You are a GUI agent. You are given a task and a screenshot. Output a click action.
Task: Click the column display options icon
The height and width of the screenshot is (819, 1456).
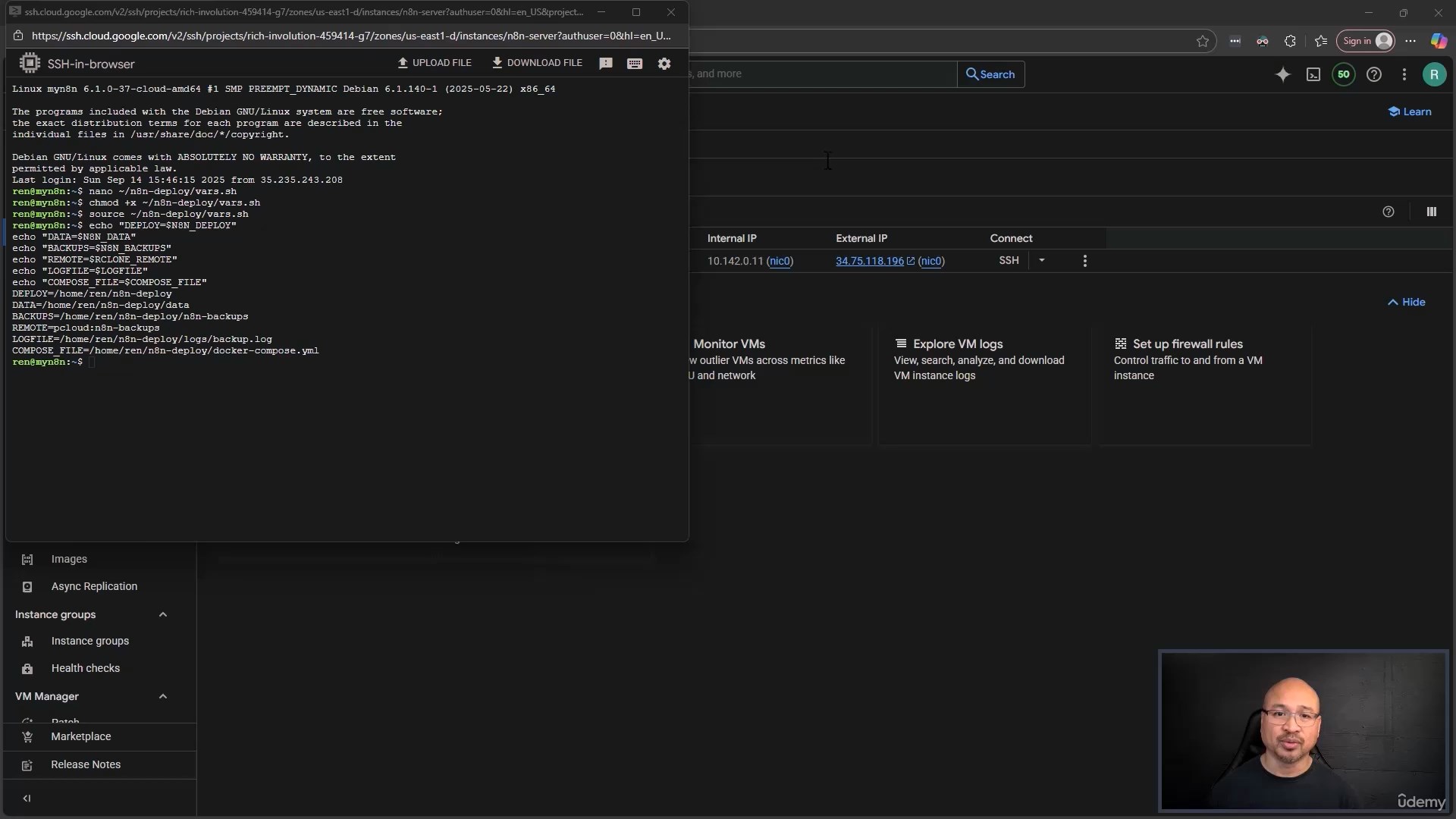pyautogui.click(x=1432, y=212)
